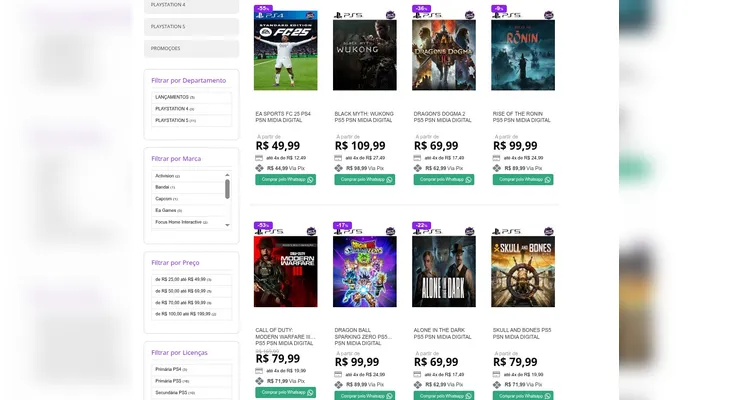This screenshot has width=750, height=400.
Task: Click the credit card icon under Dragon Ball Sparking Zero
Action: point(339,374)
